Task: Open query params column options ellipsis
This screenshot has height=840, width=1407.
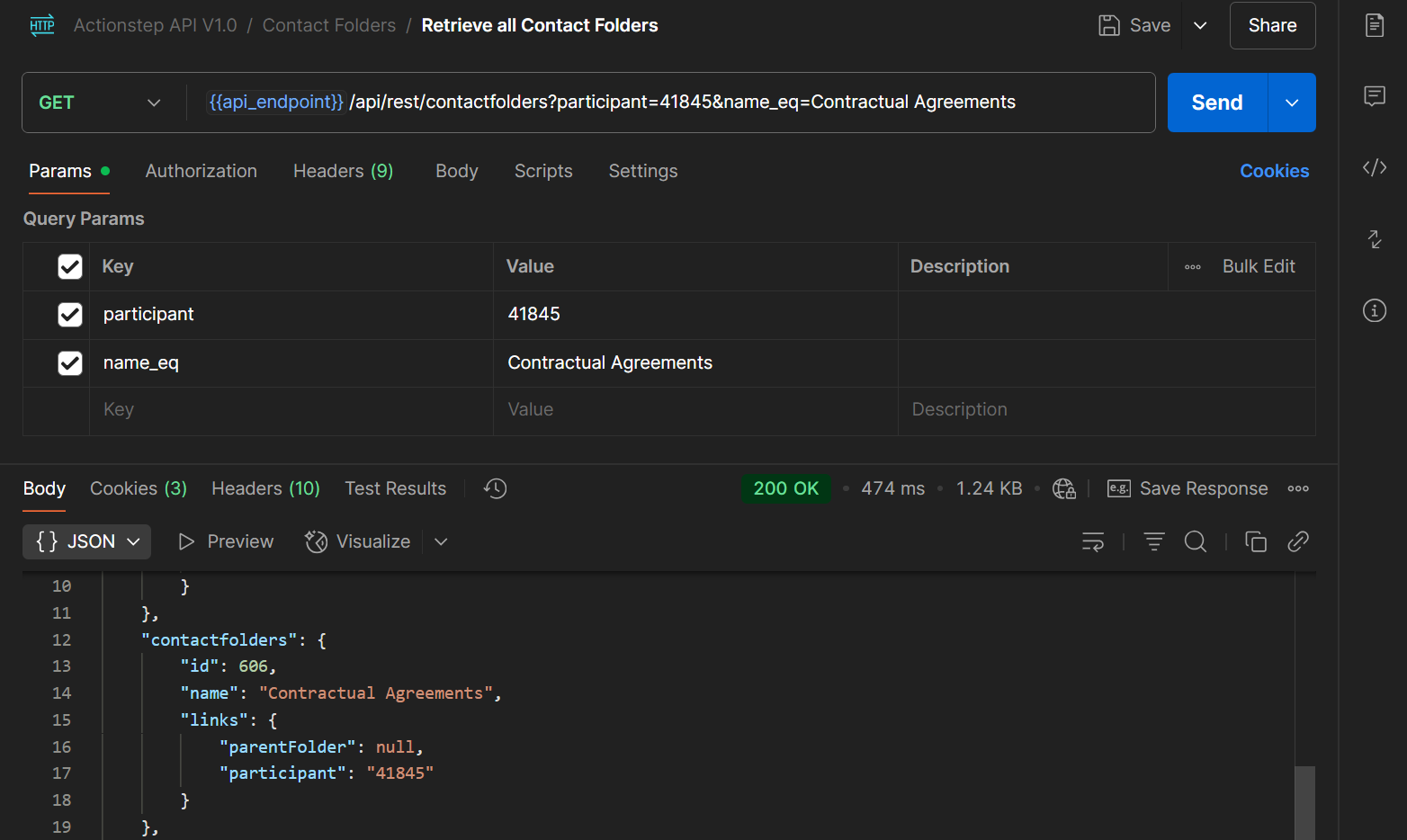Action: click(x=1193, y=267)
